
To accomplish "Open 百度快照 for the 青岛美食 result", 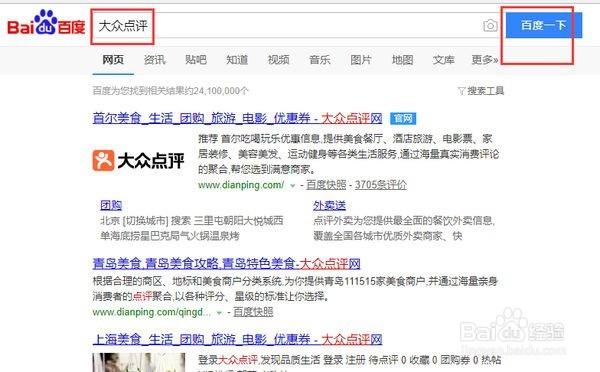I will tap(253, 312).
